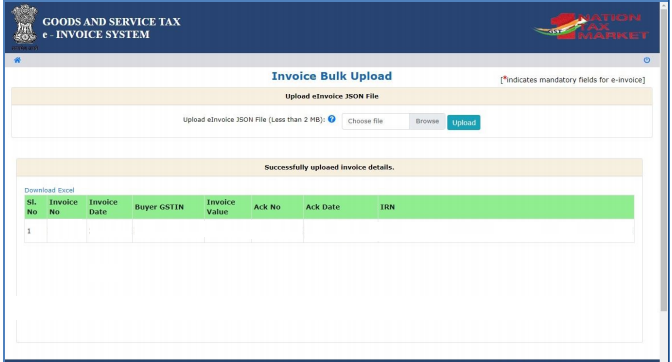672x362 pixels.
Task: Click the One Nation Tax Market logo
Action: point(591,27)
